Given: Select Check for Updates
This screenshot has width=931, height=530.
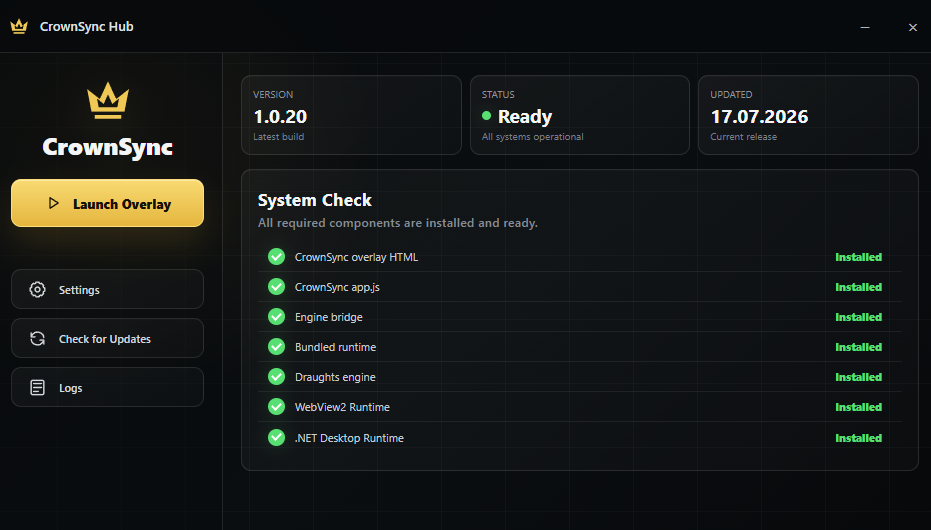Looking at the screenshot, I should [x=107, y=338].
